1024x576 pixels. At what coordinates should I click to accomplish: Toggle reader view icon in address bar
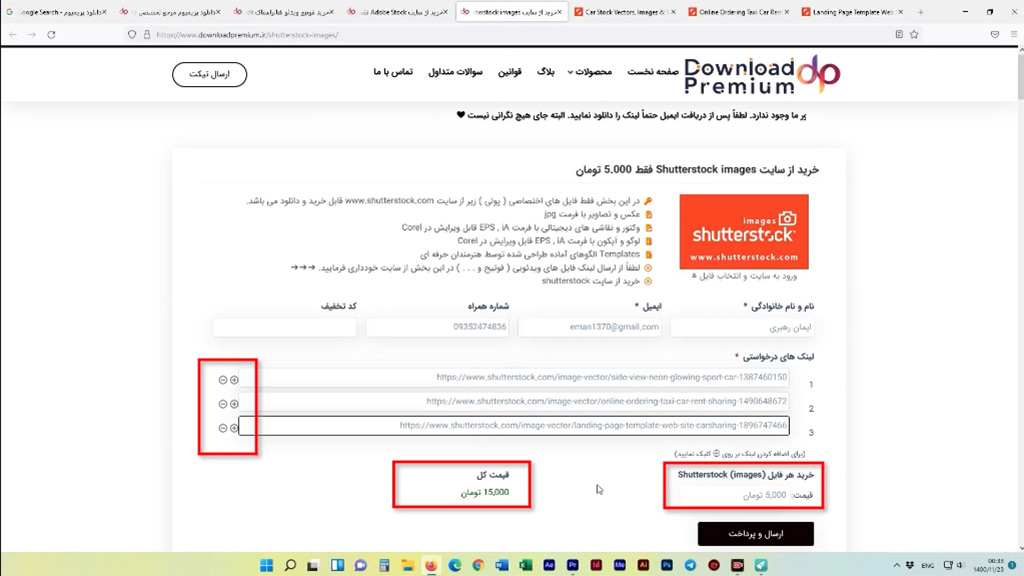click(899, 35)
